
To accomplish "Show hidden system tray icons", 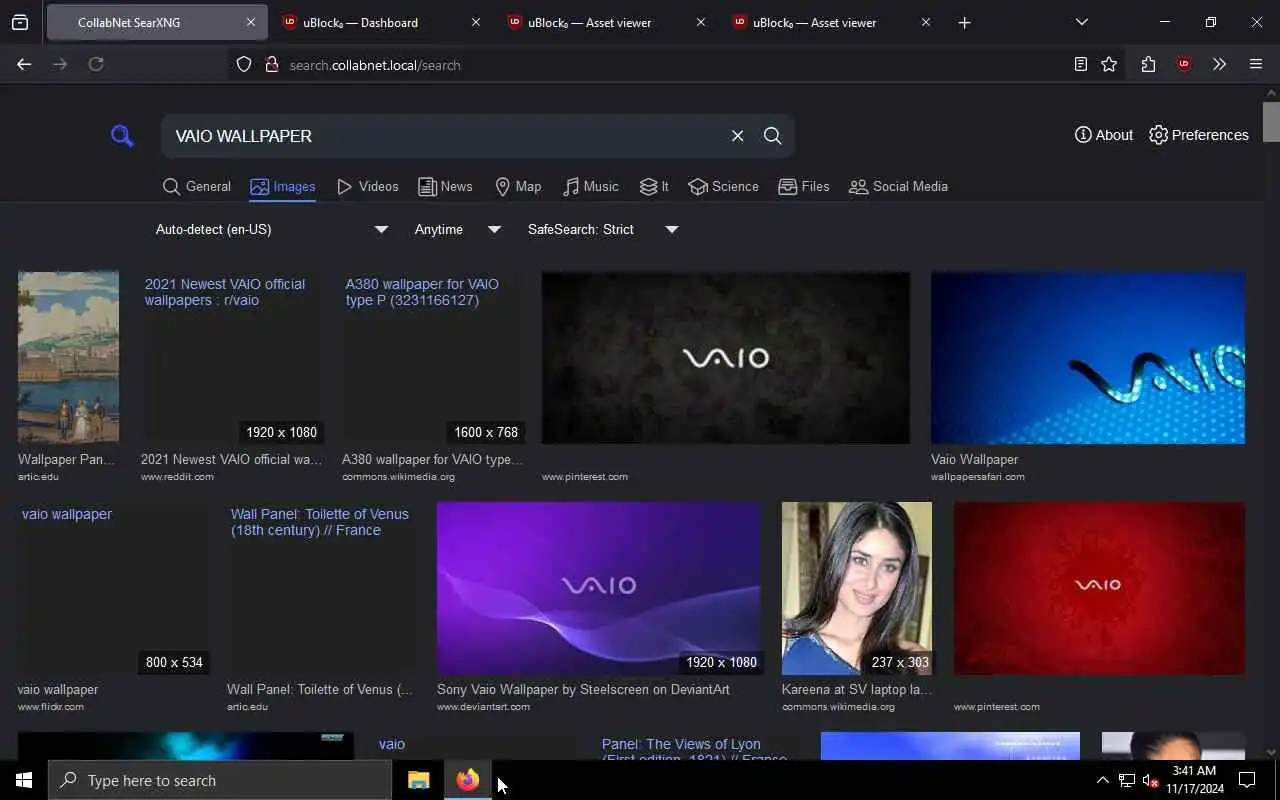I will (1102, 780).
